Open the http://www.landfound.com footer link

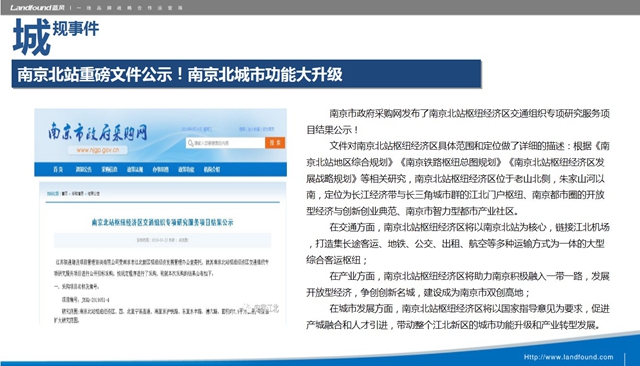(x=569, y=357)
